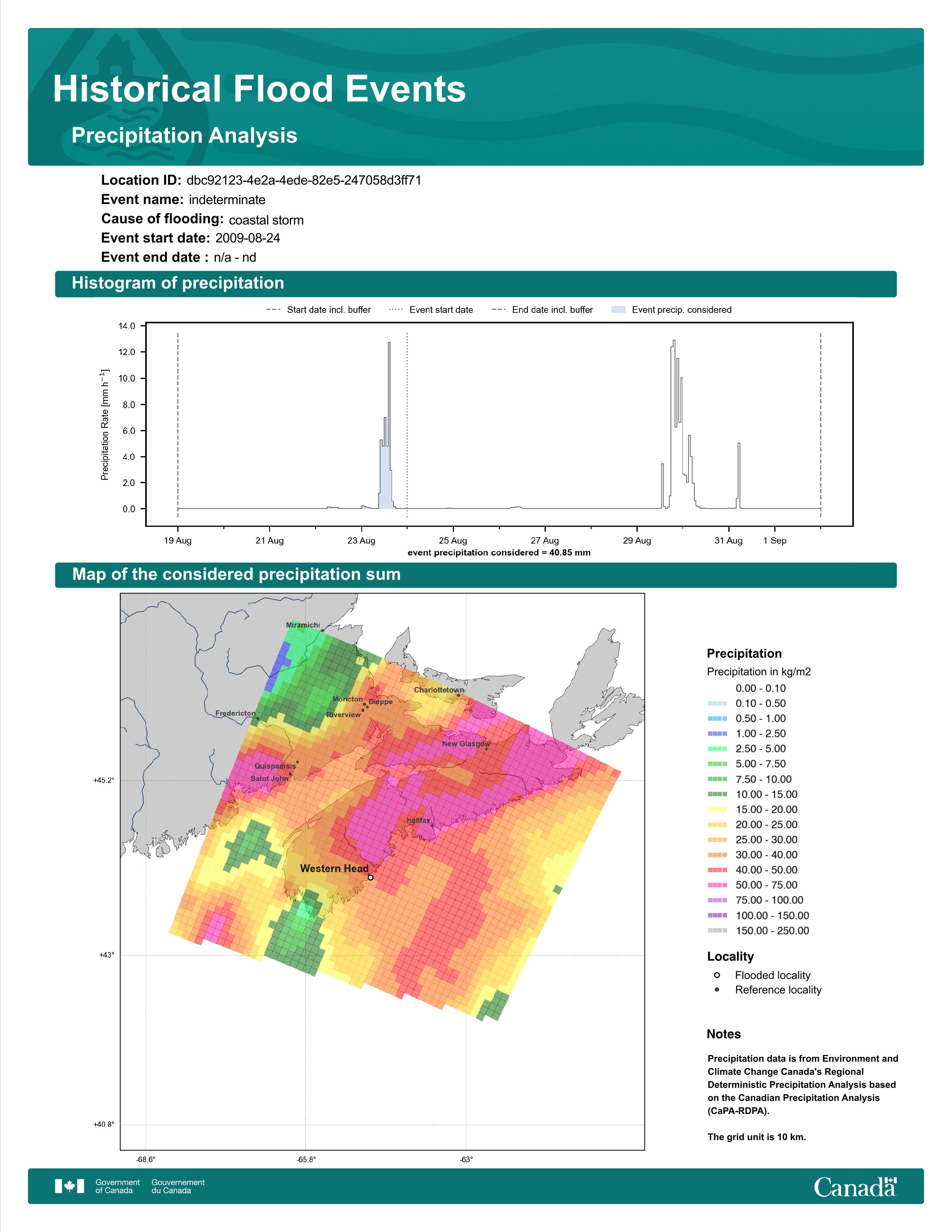Click the Start date incl. buffer legend entry
Viewport: 952px width, 1232px height.
point(318,310)
